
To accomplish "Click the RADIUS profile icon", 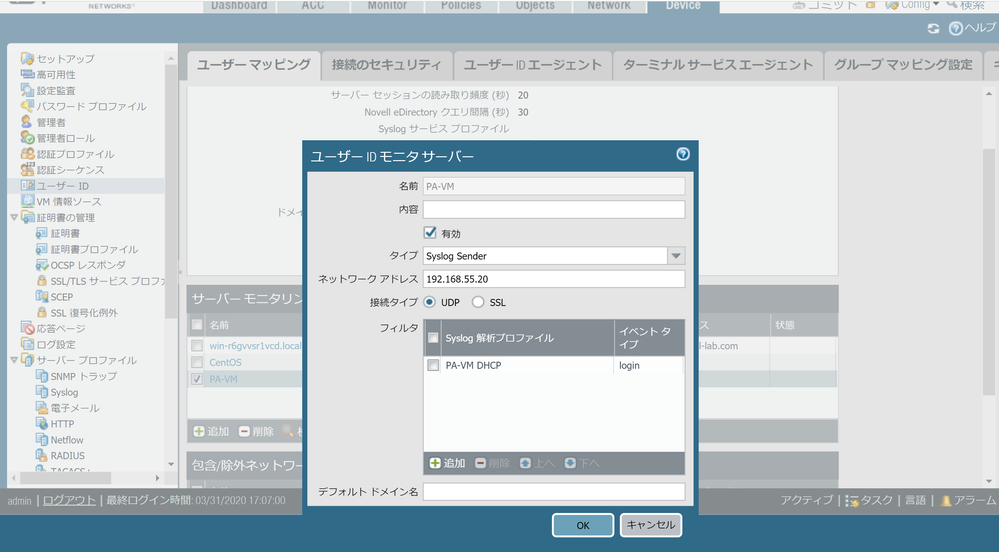I will (x=41, y=456).
